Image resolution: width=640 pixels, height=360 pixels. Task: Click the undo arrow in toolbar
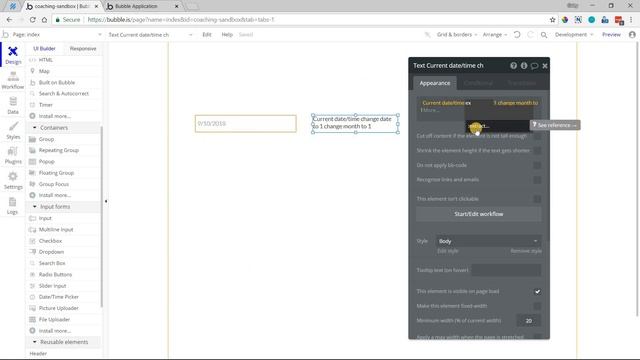tap(517, 35)
